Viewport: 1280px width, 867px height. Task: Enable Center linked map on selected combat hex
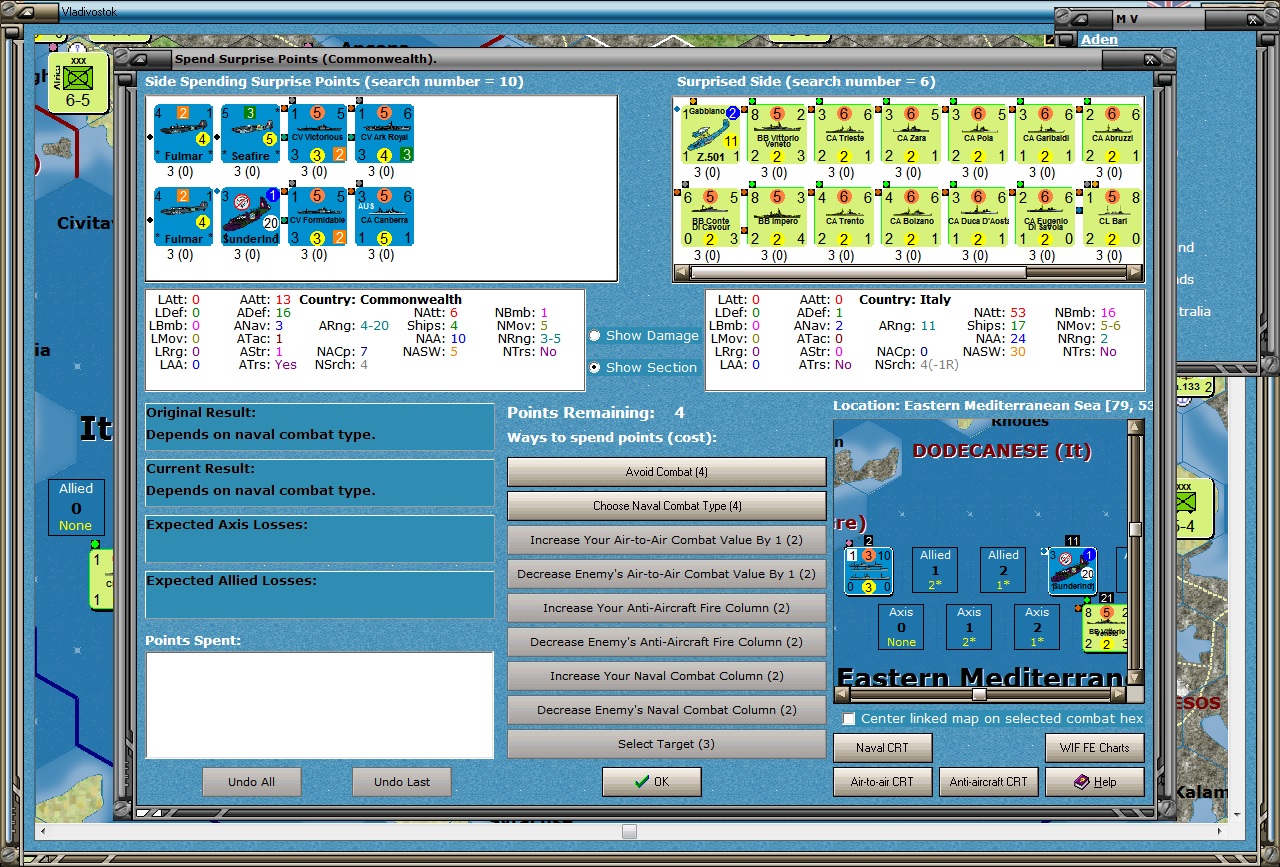click(849, 719)
